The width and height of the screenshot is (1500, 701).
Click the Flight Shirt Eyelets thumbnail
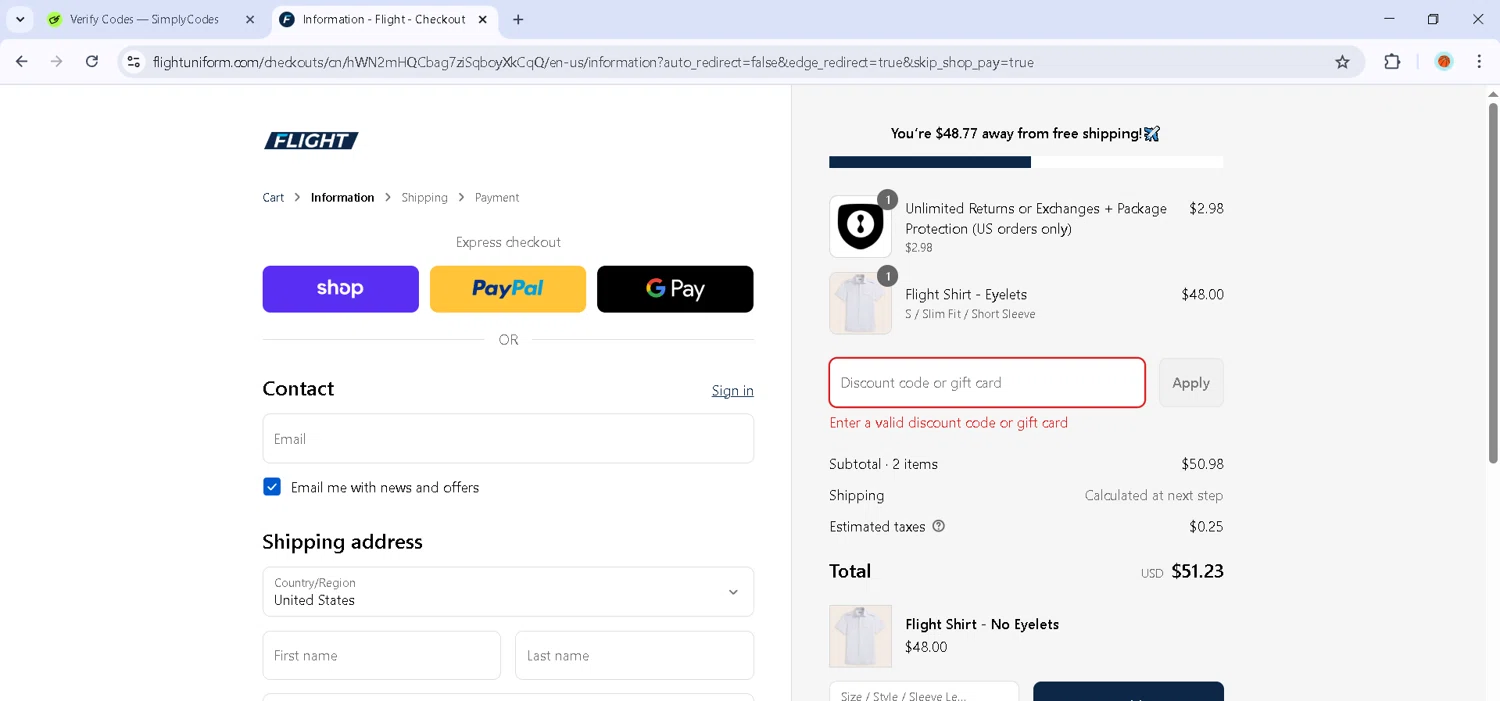[x=860, y=303]
